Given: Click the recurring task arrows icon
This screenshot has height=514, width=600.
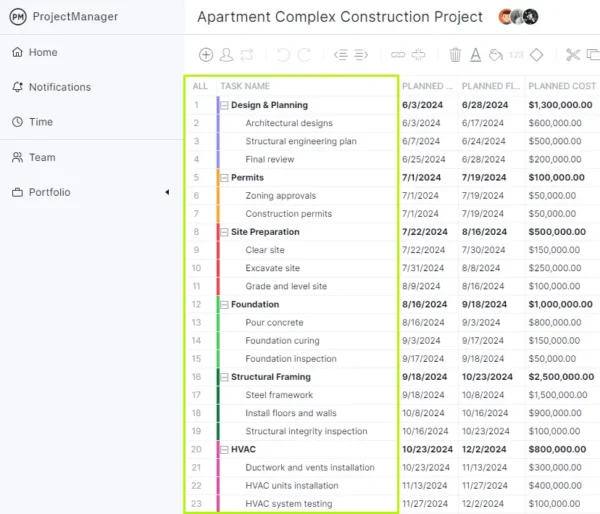Looking at the screenshot, I should coord(247,55).
